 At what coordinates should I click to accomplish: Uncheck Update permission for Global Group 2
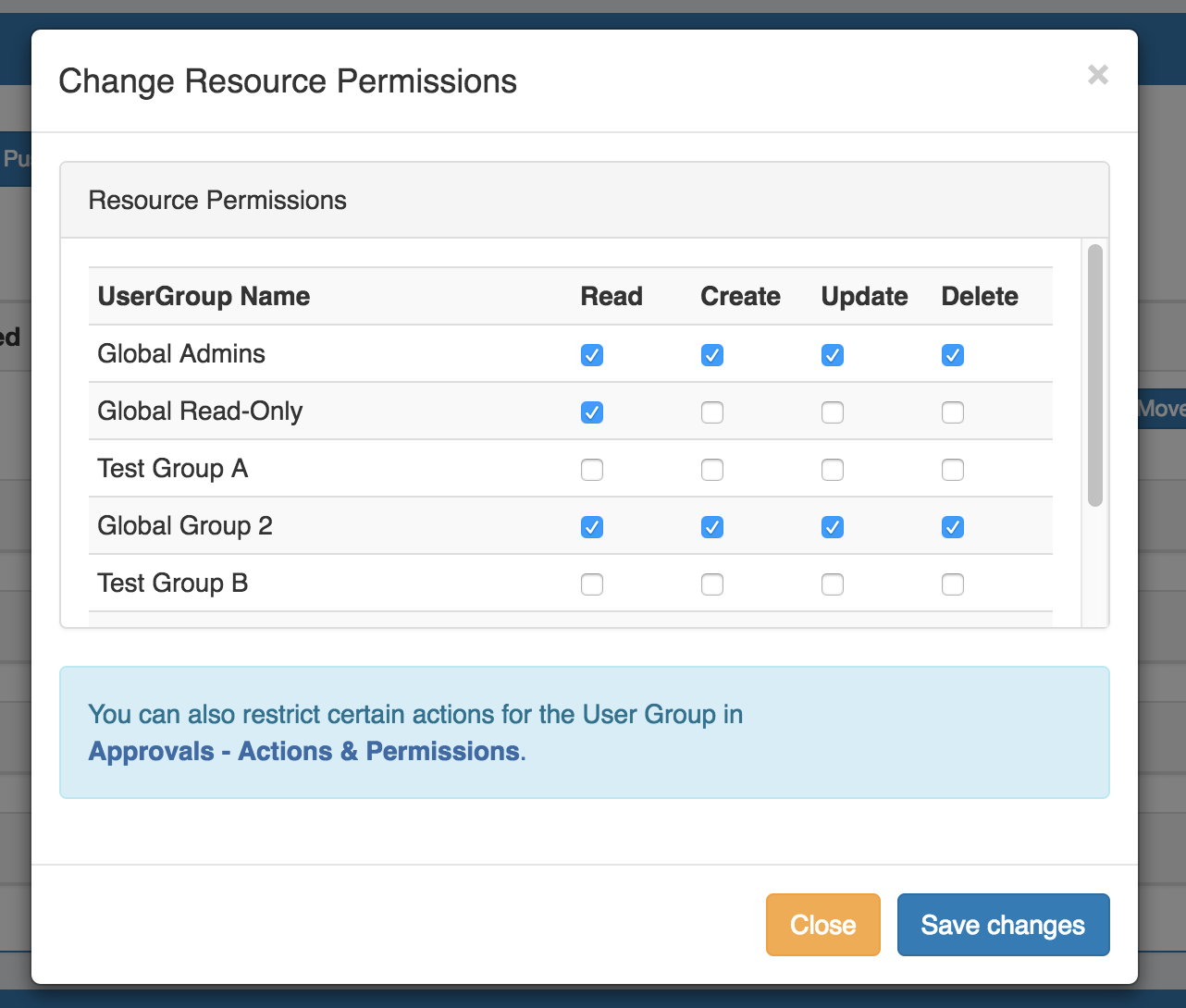[x=833, y=527]
